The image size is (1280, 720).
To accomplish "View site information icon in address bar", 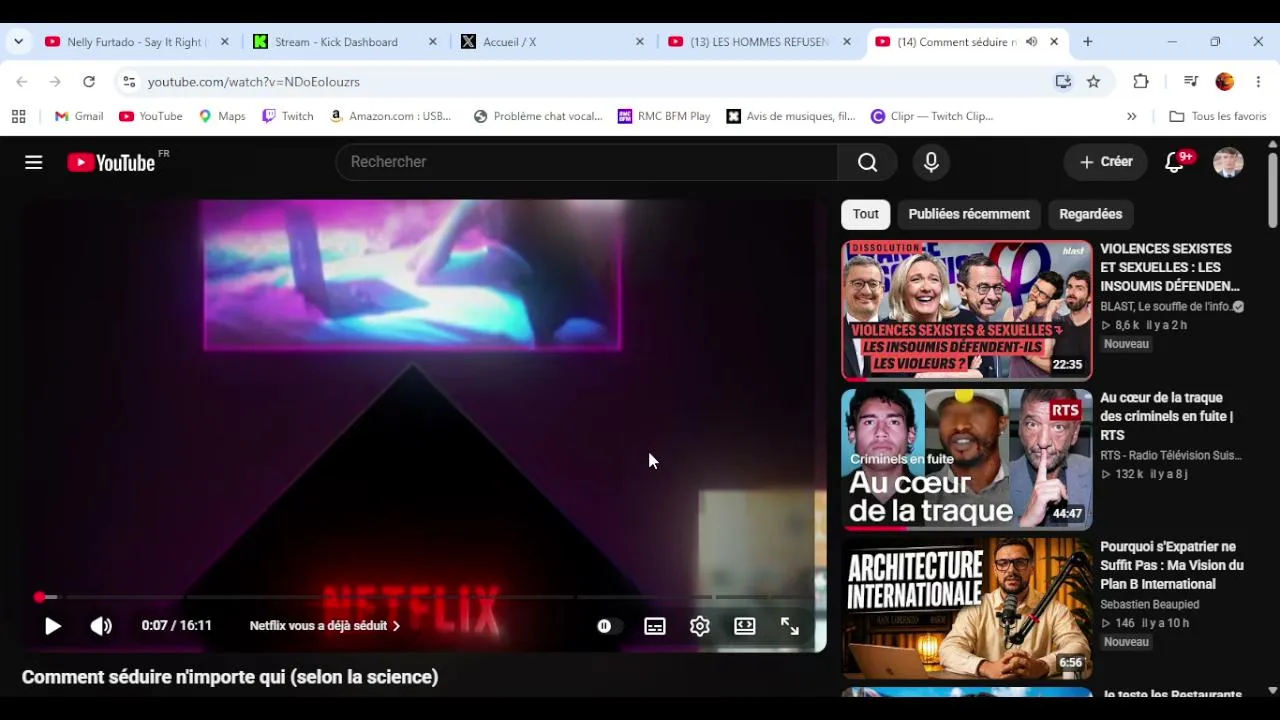I will coord(129,82).
